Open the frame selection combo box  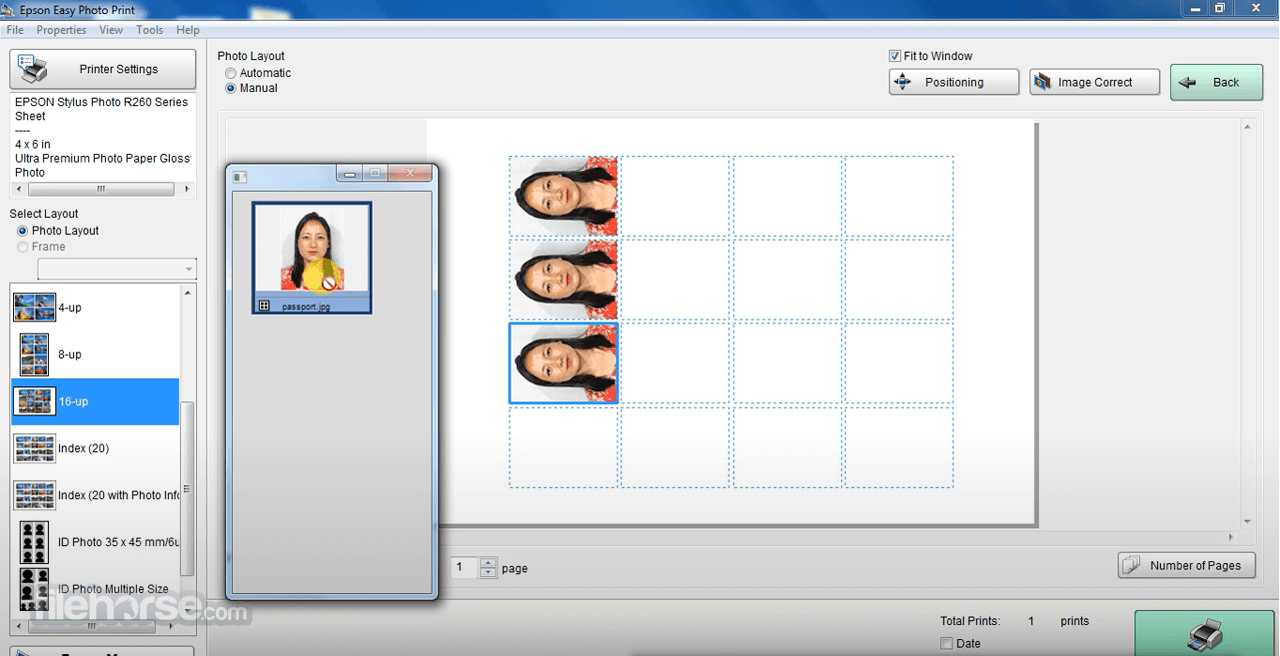117,269
